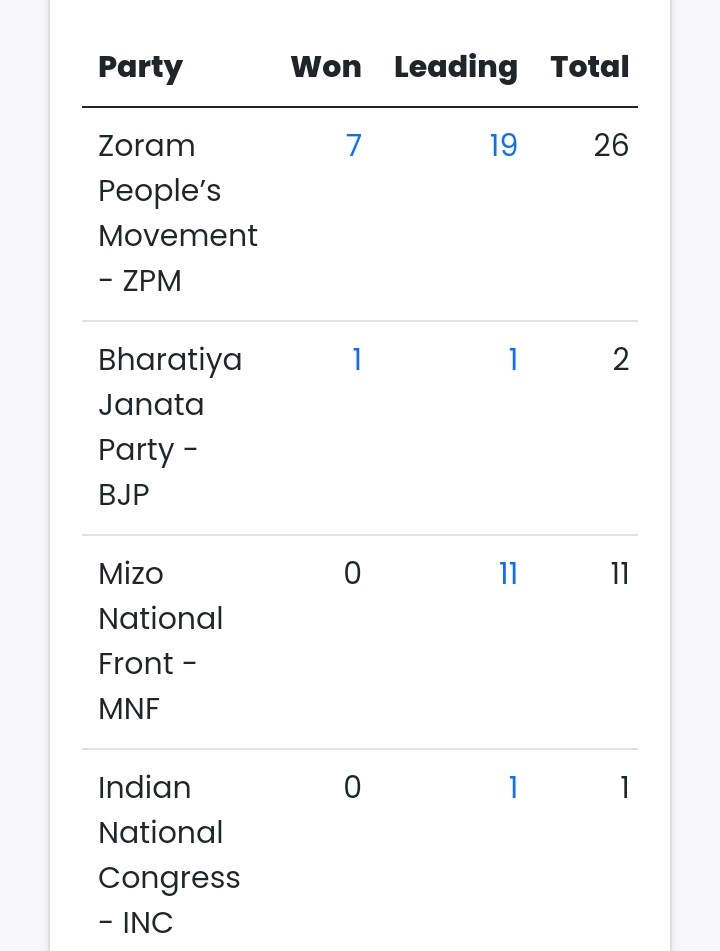Open ZPM leading count link 19
720x951 pixels.
coord(503,146)
